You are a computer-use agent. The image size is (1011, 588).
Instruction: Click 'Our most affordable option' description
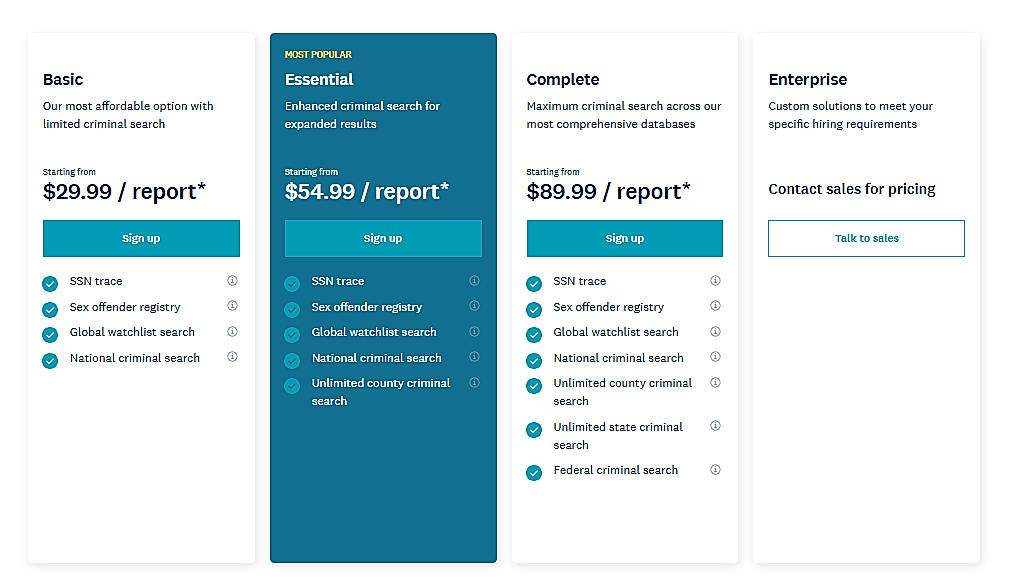click(128, 115)
